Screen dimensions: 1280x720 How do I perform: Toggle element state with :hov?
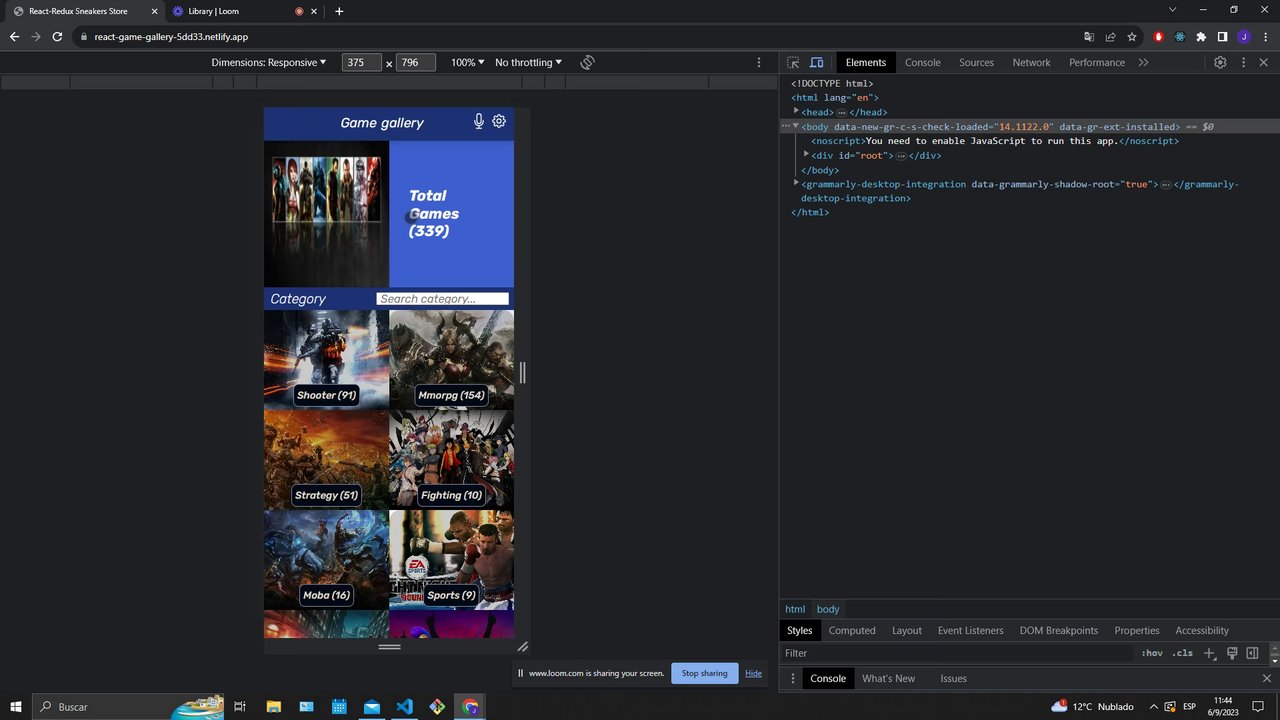(x=1152, y=653)
